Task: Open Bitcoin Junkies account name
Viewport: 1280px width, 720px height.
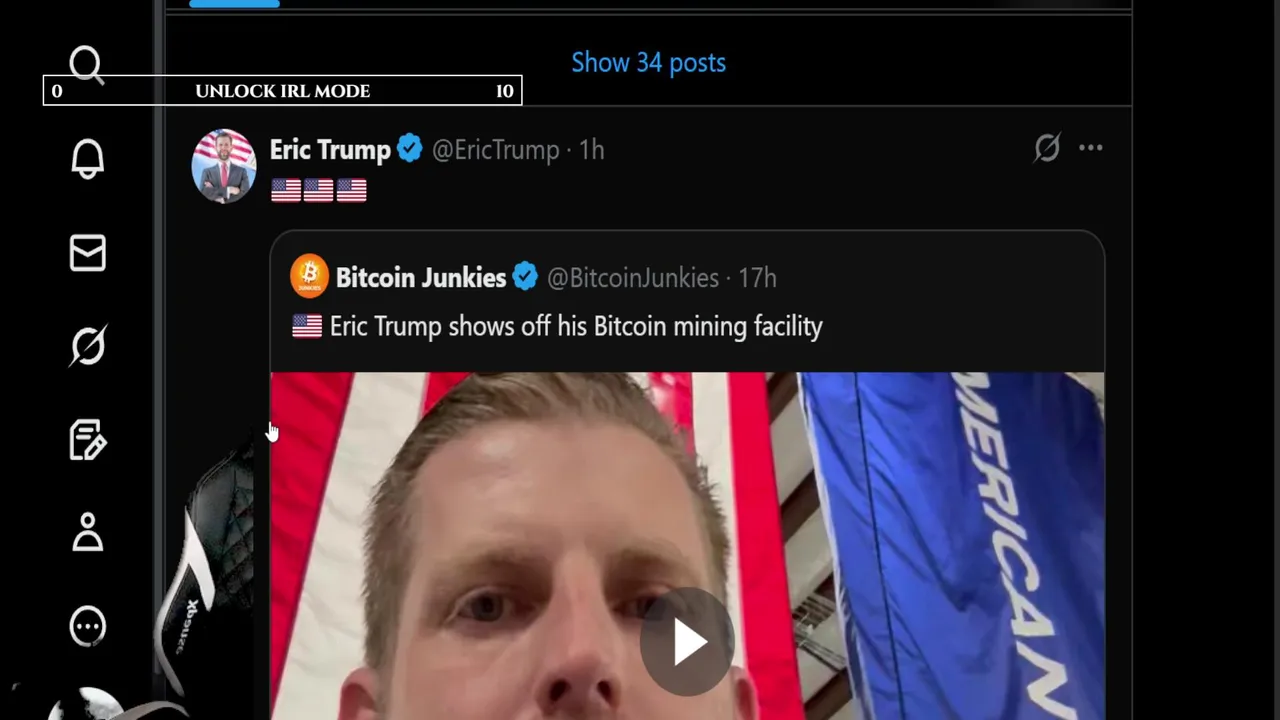Action: (x=421, y=278)
